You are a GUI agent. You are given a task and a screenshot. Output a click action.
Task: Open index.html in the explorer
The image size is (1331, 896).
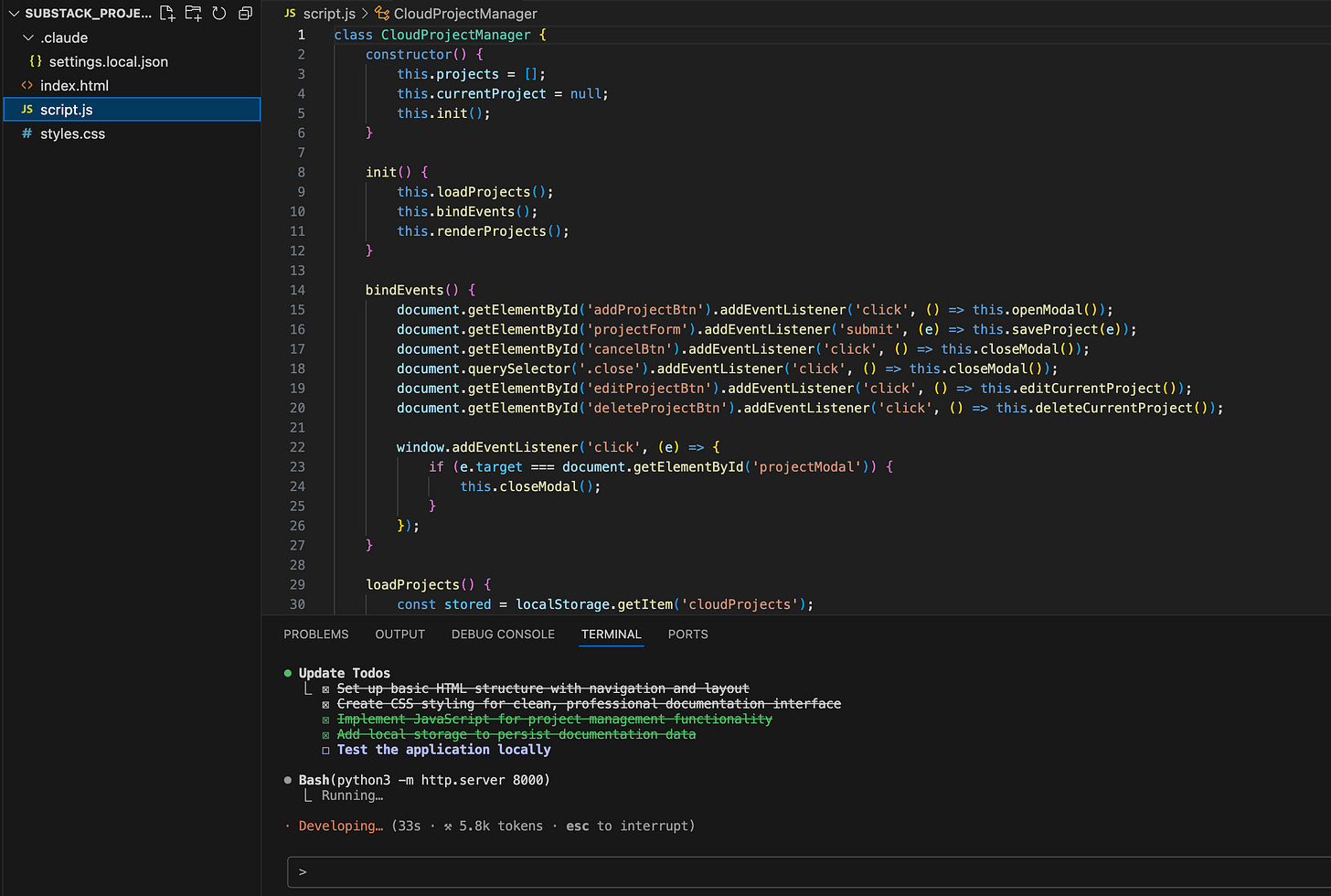74,85
